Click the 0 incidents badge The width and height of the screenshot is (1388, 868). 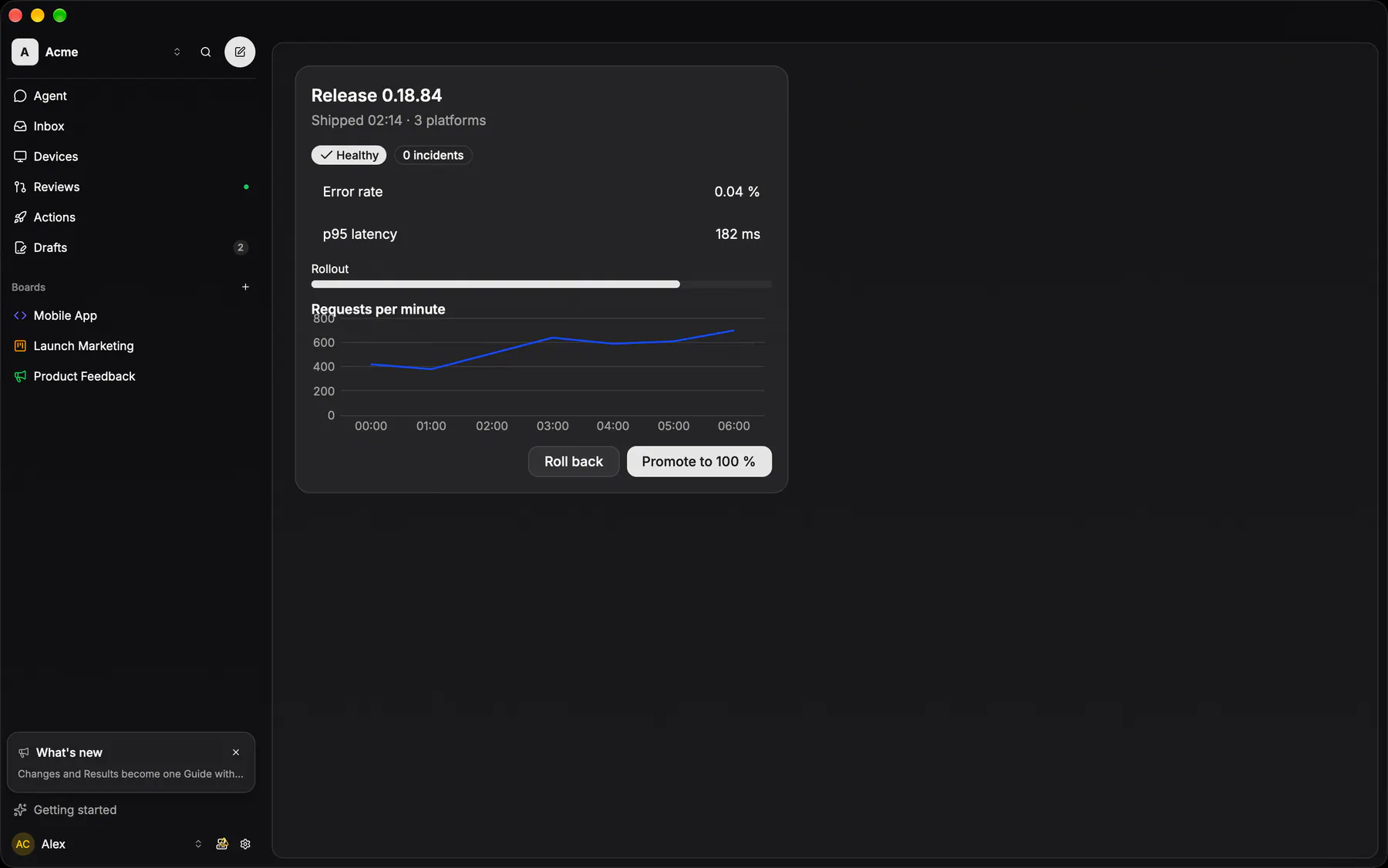(x=433, y=155)
